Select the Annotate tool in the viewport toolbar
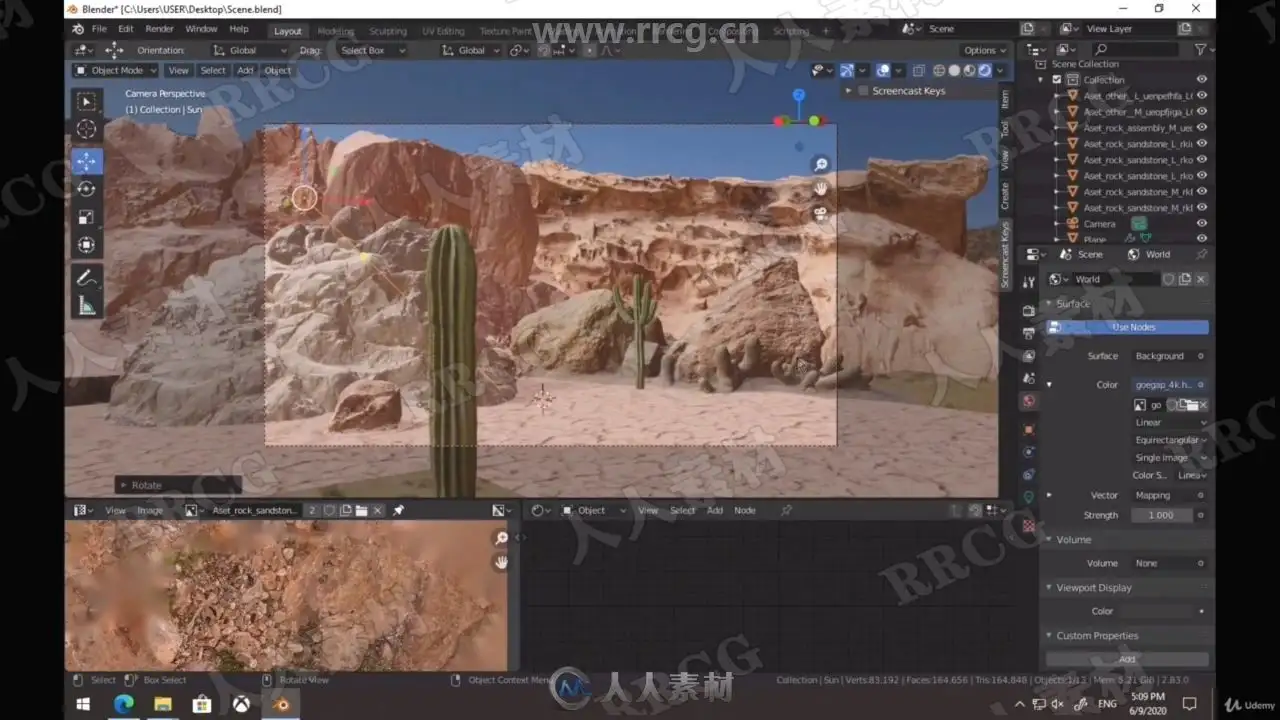This screenshot has height=720, width=1280. coord(87,278)
